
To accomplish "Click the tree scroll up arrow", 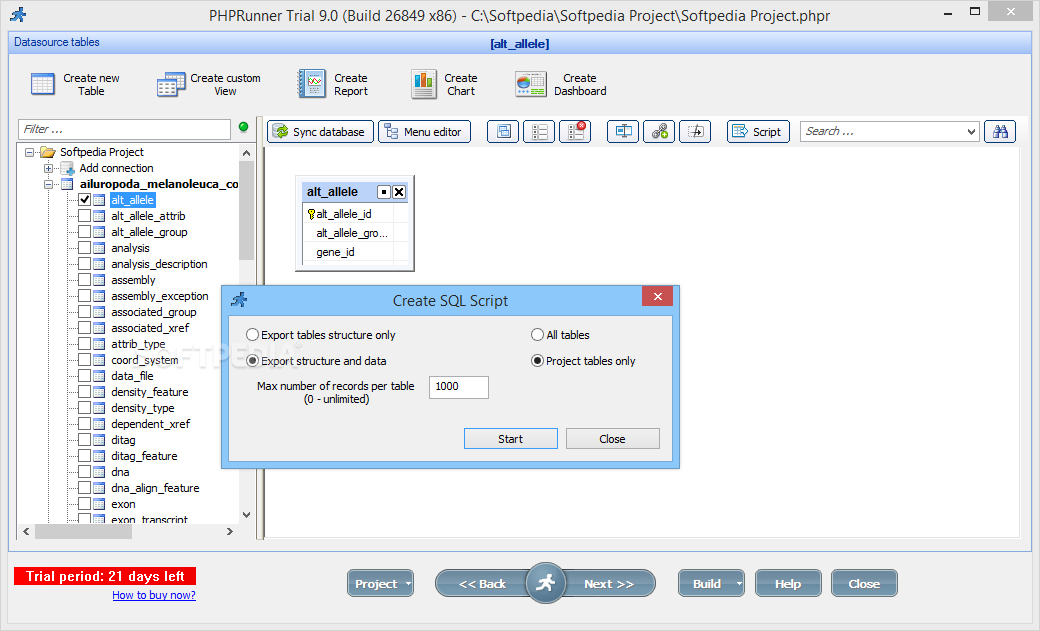I will [x=247, y=153].
